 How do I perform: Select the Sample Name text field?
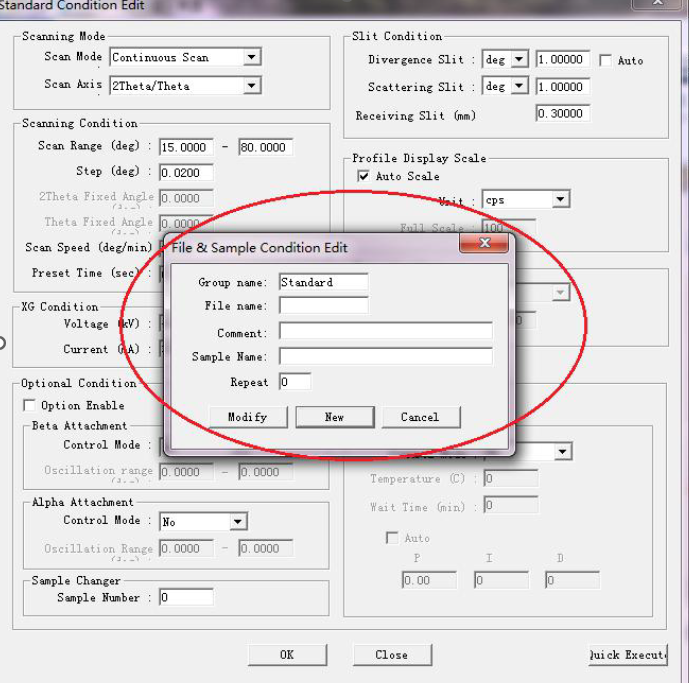385,356
